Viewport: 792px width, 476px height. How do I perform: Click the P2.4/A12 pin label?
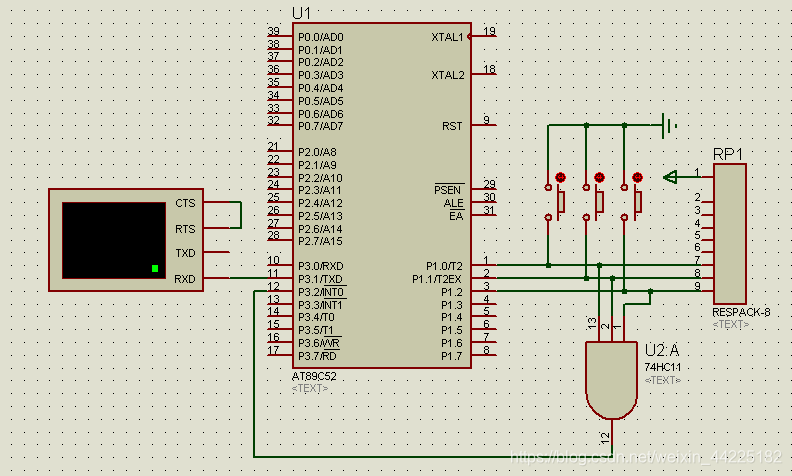click(x=320, y=203)
